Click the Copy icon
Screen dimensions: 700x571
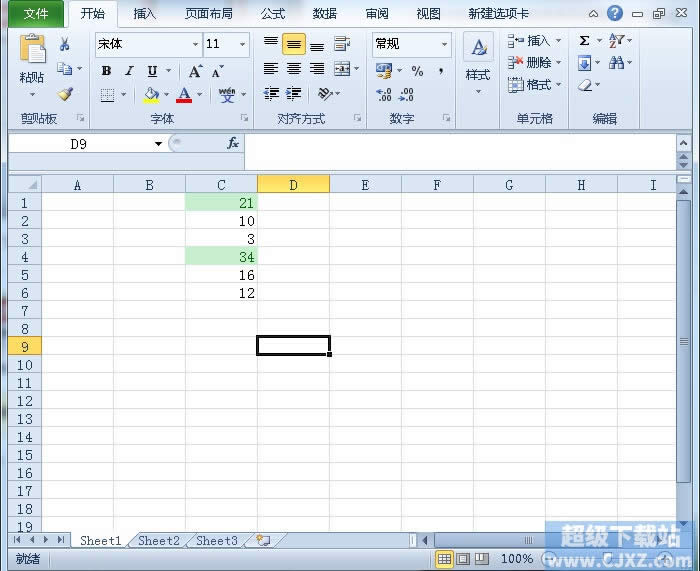tap(64, 69)
